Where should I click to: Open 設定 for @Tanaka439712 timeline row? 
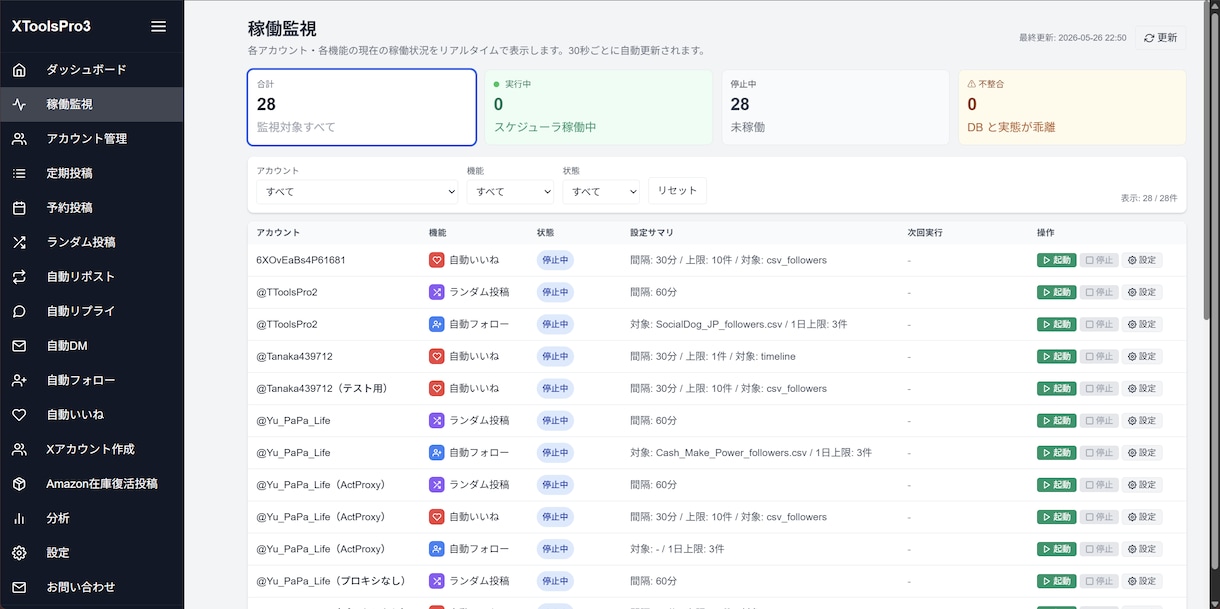[x=1142, y=356]
